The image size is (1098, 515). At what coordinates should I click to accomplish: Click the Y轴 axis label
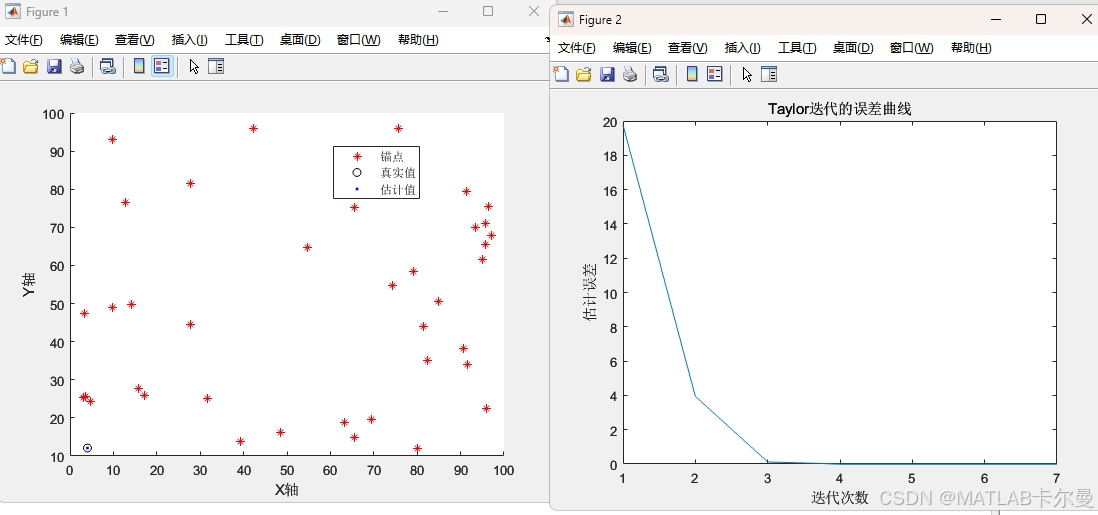coord(29,284)
